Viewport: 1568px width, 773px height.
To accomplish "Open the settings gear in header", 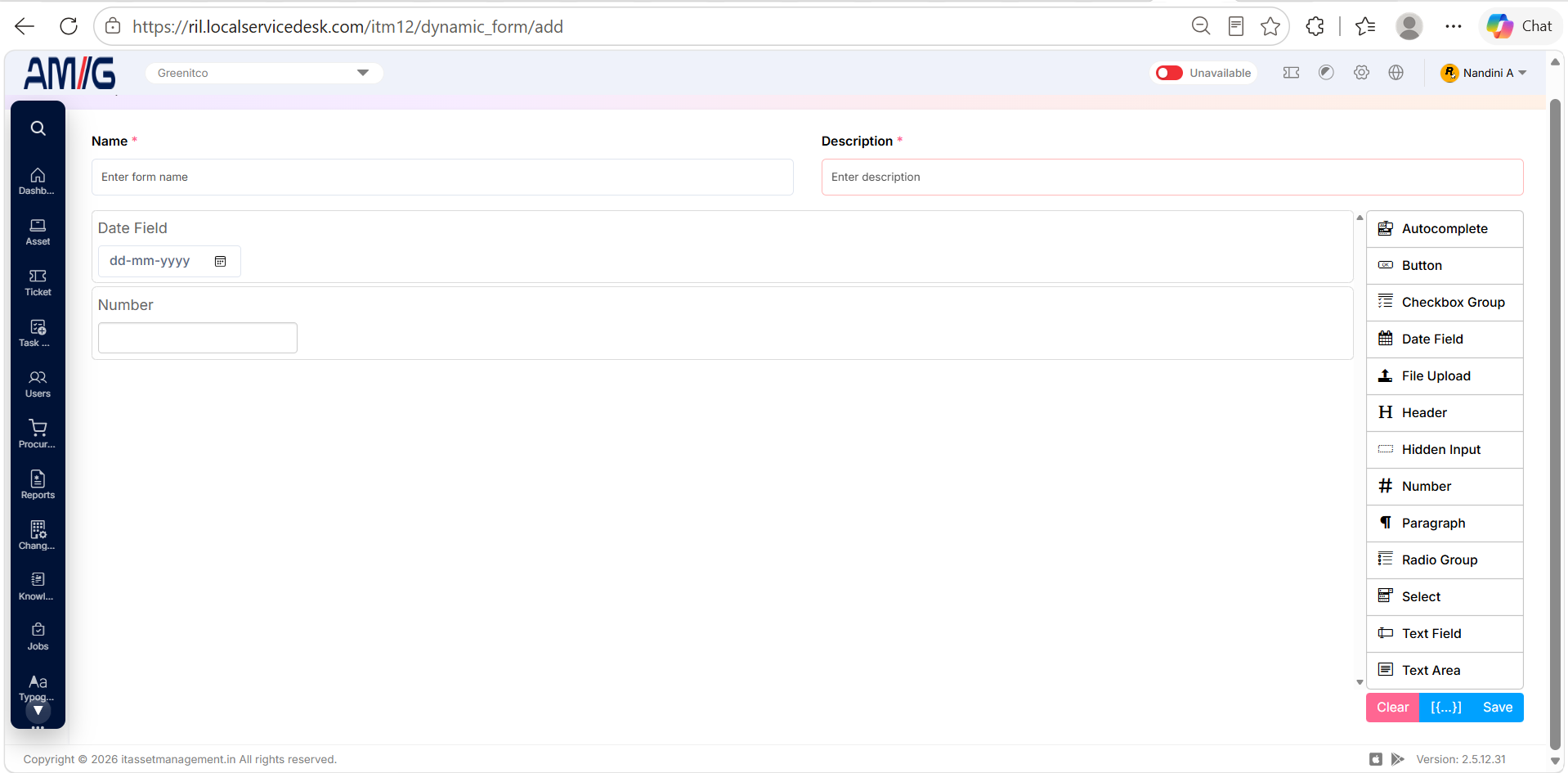I will pos(1361,73).
